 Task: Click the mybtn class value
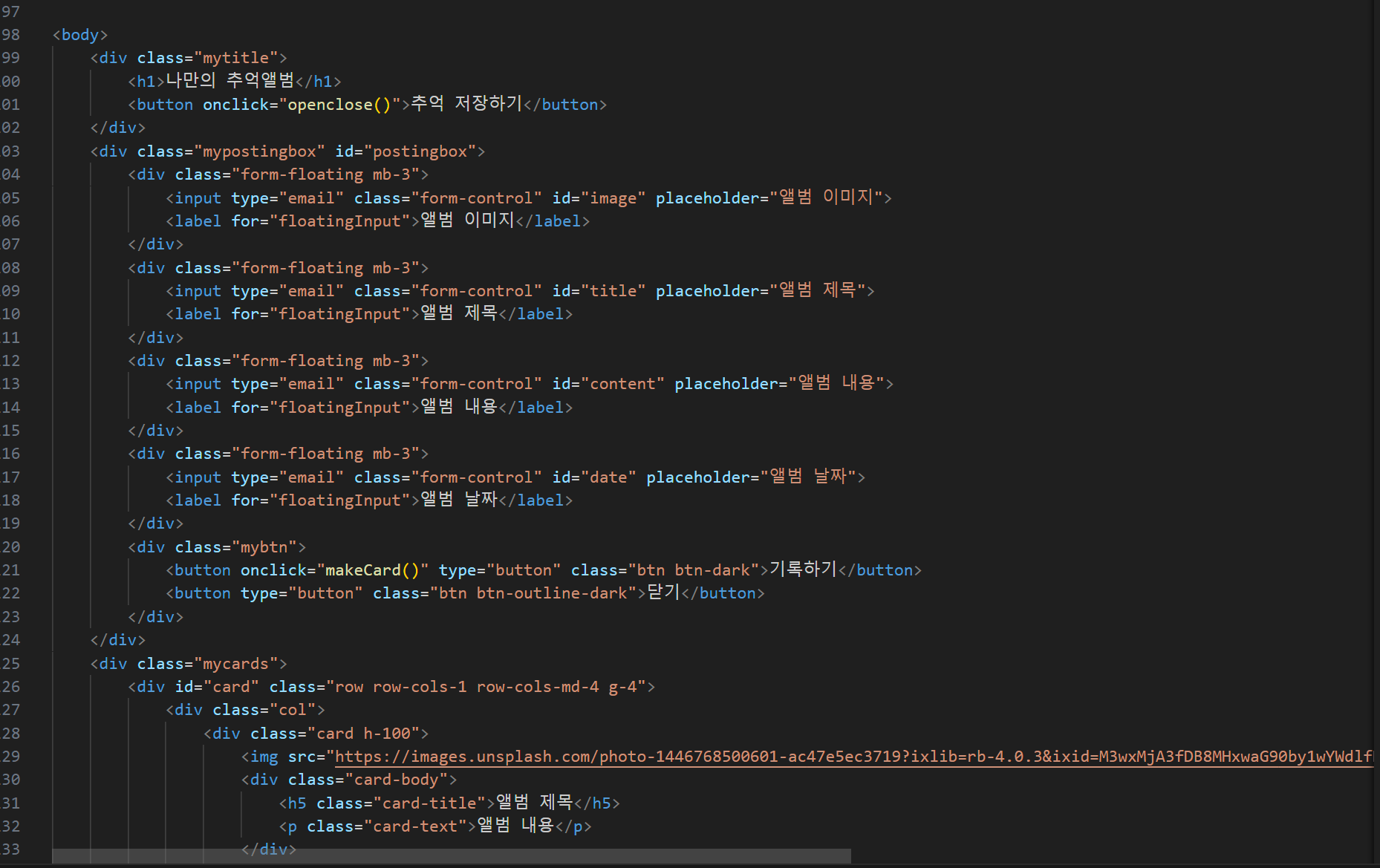point(264,547)
